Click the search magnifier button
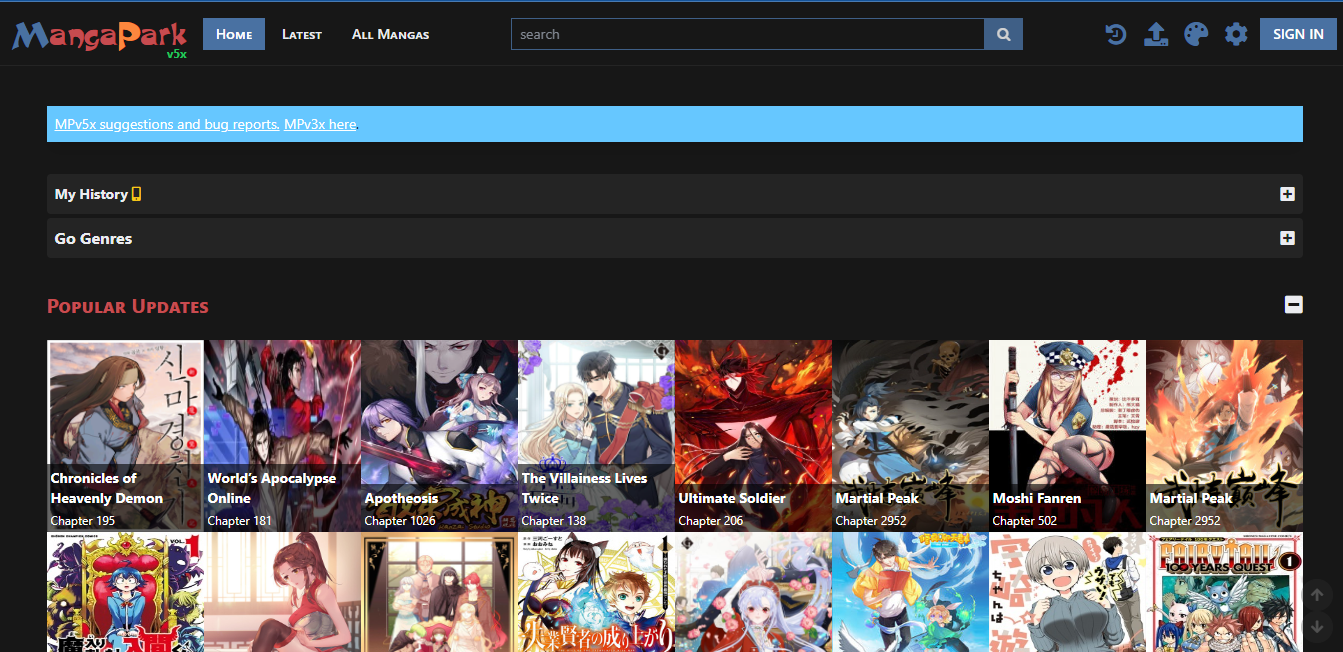Image resolution: width=1343 pixels, height=652 pixels. click(1003, 34)
